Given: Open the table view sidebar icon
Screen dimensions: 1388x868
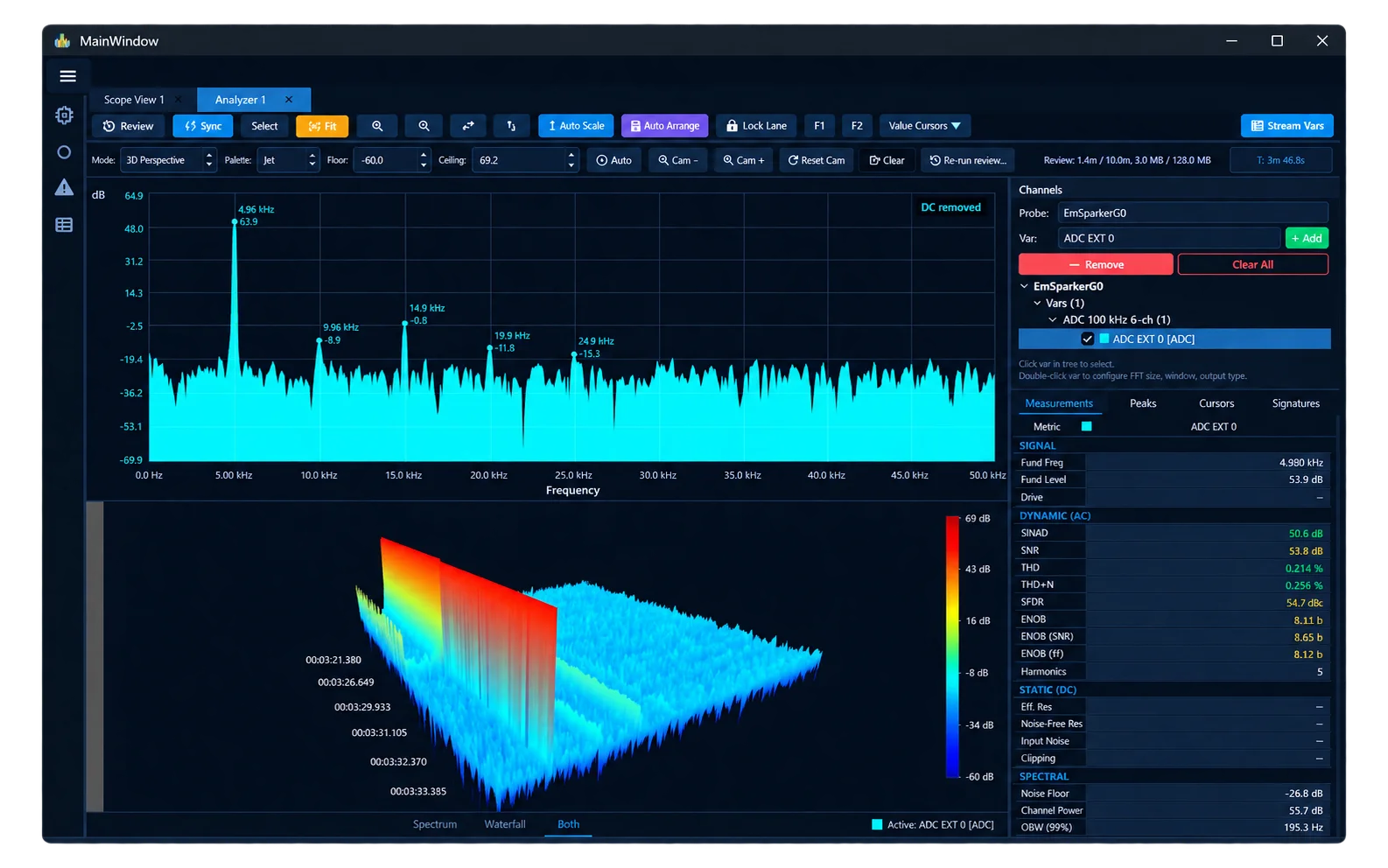Looking at the screenshot, I should pyautogui.click(x=64, y=225).
